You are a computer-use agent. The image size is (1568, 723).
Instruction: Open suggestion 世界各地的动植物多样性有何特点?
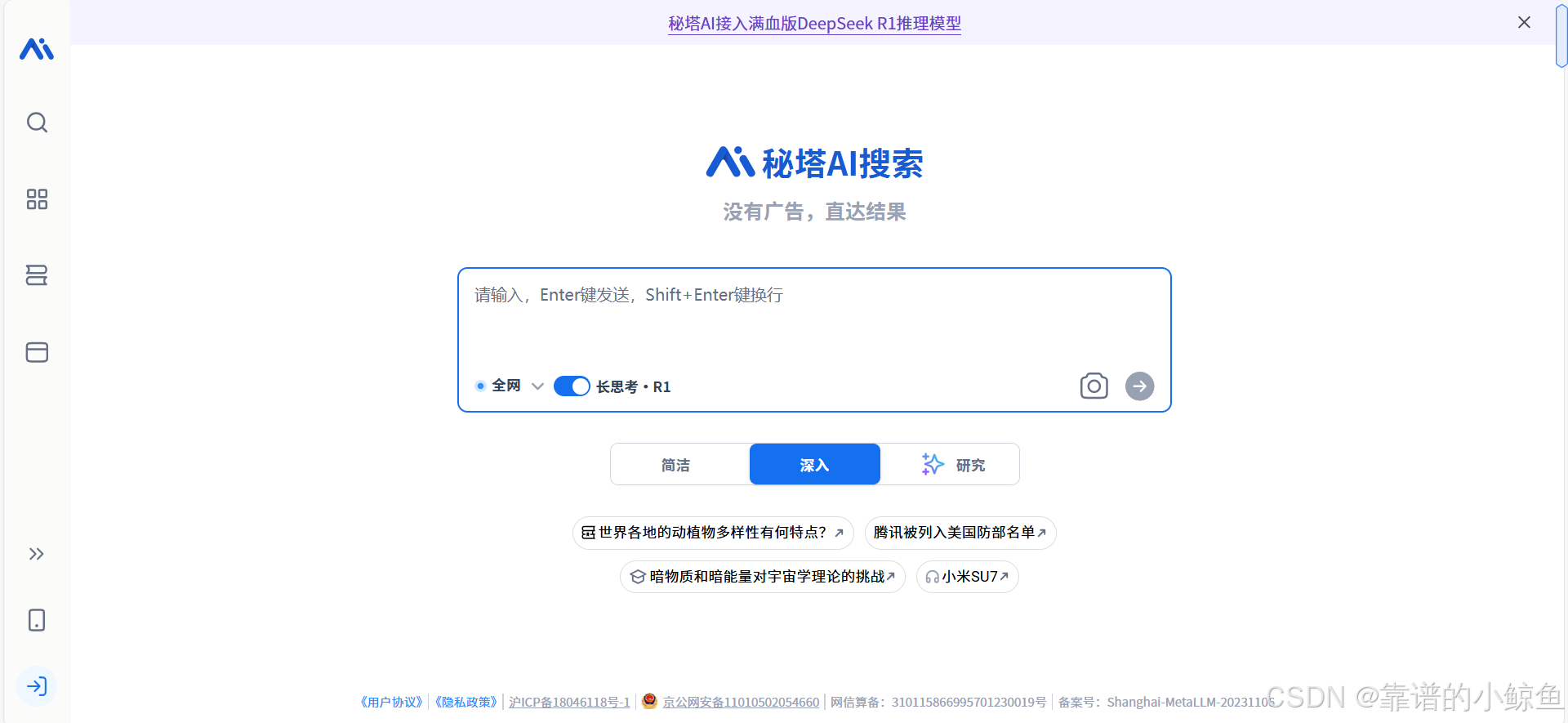(713, 533)
